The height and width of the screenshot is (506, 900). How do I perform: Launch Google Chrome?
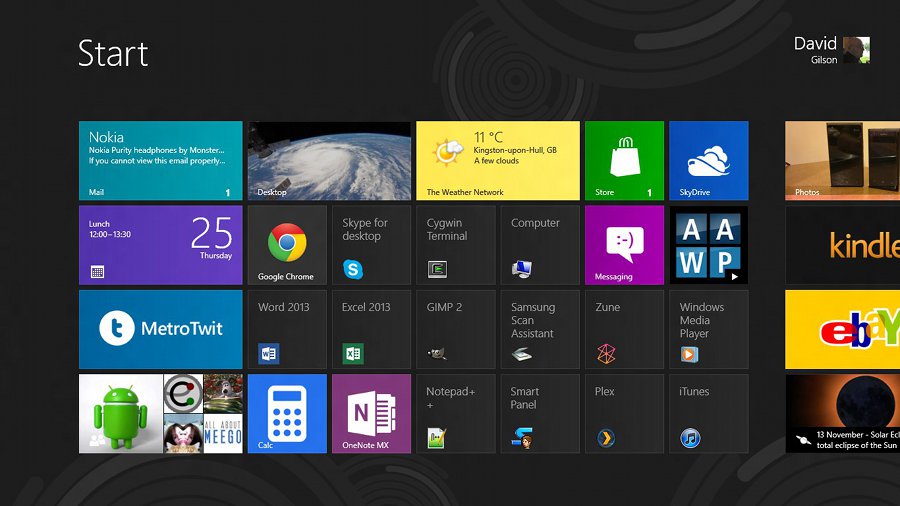pyautogui.click(x=287, y=245)
